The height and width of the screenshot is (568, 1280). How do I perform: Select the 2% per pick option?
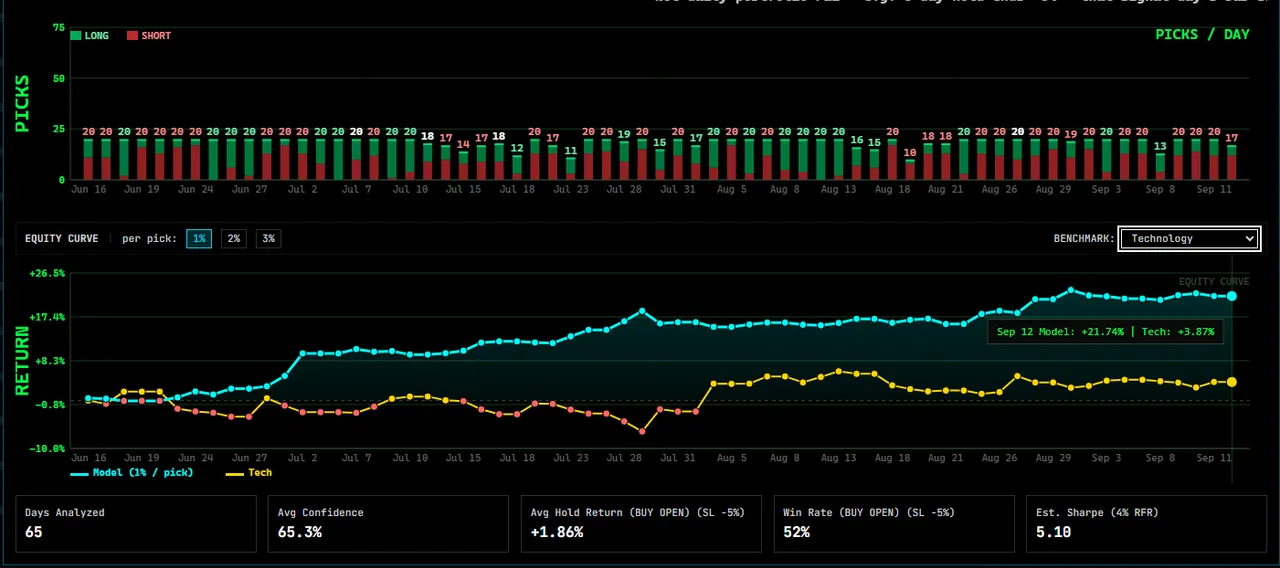coord(233,239)
